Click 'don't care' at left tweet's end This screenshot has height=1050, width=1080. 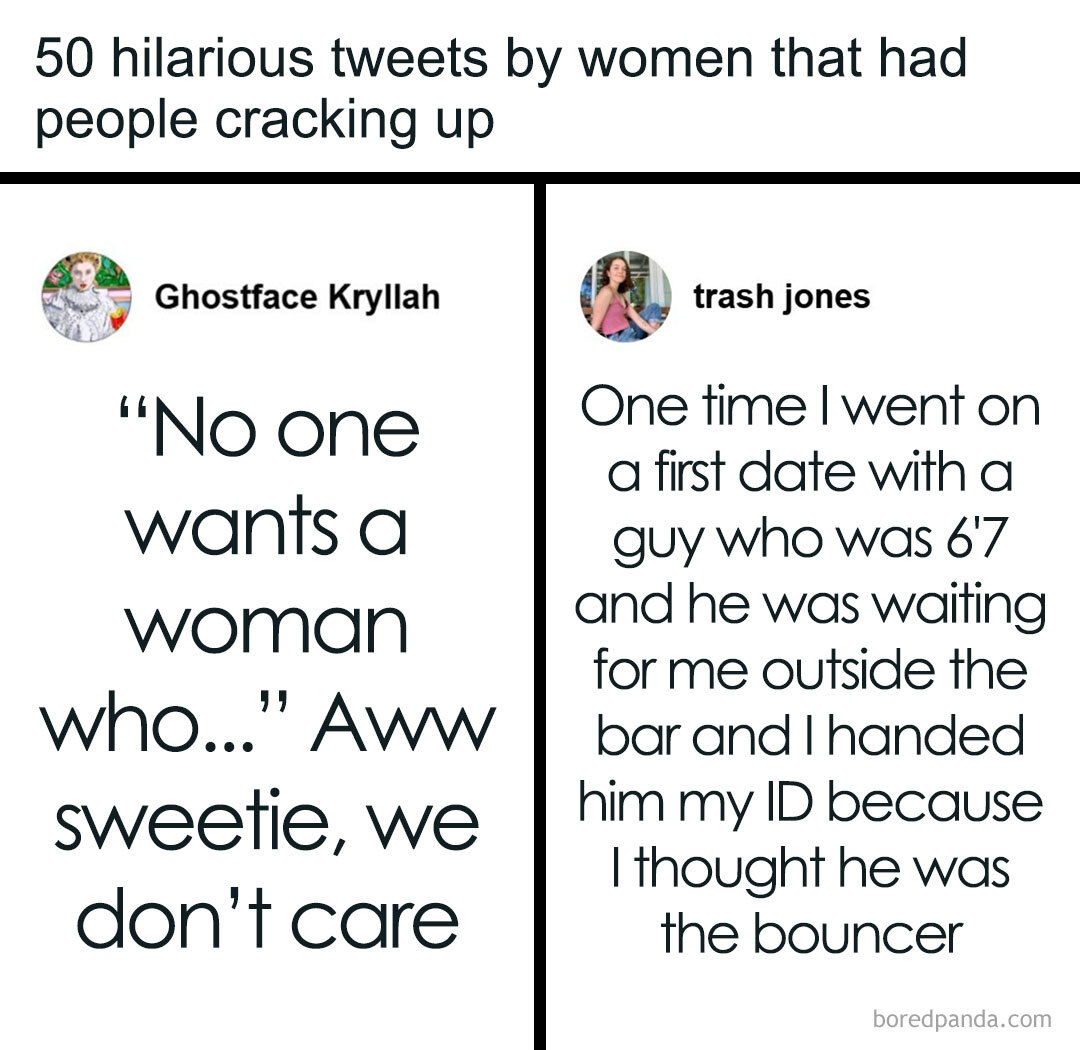pyautogui.click(x=268, y=920)
